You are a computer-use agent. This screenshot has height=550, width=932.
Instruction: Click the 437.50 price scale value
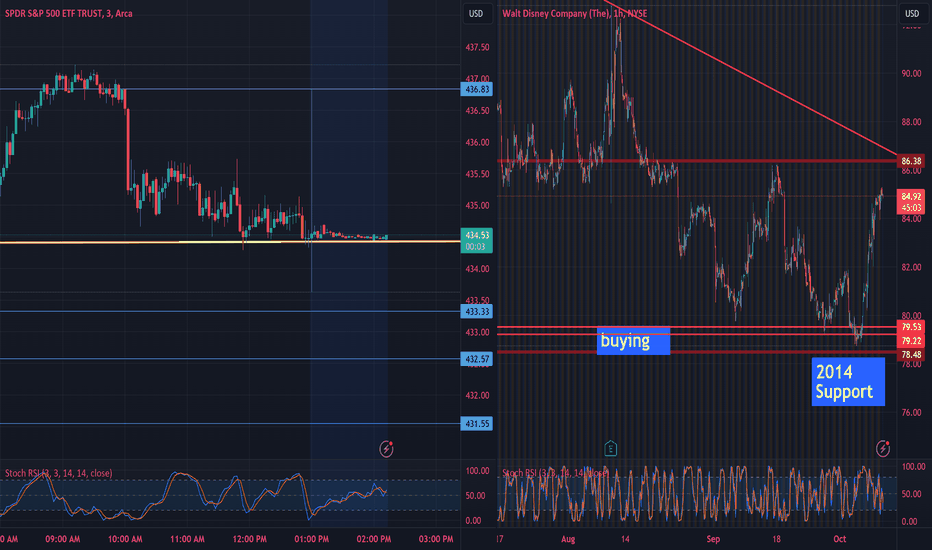pos(477,47)
